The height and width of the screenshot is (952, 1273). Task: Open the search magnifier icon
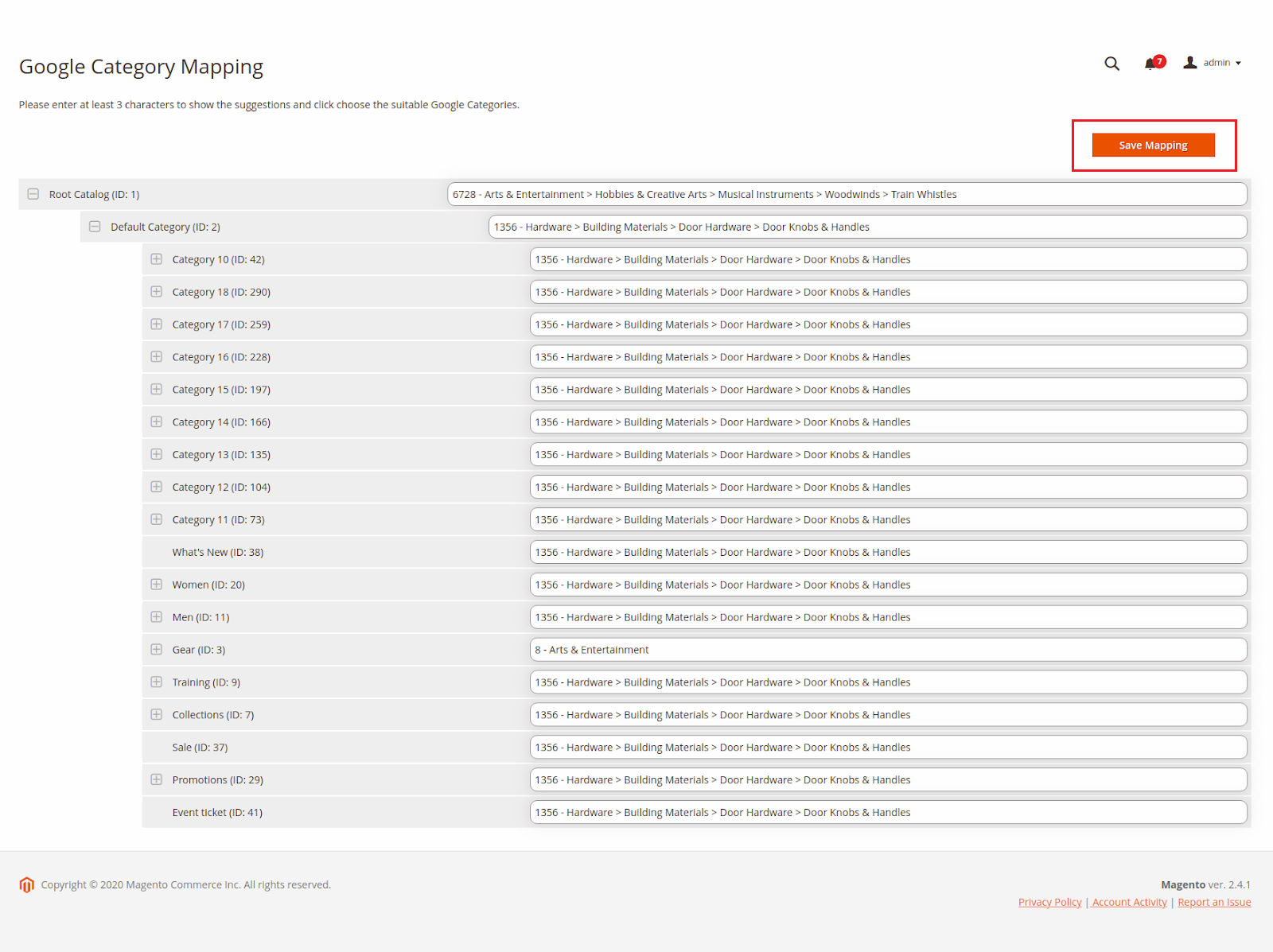[1111, 64]
